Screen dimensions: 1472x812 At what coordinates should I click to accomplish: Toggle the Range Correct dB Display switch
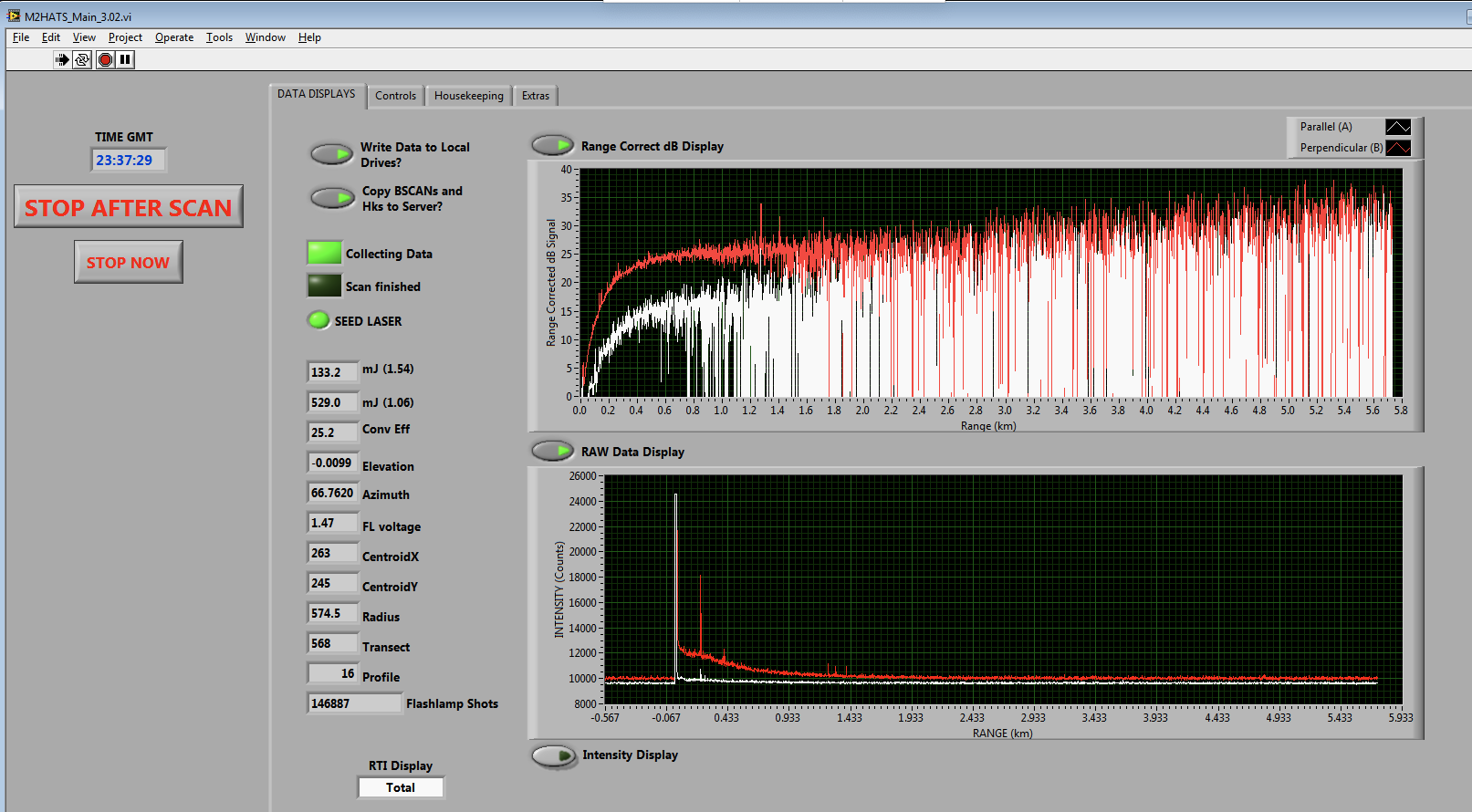coord(552,145)
